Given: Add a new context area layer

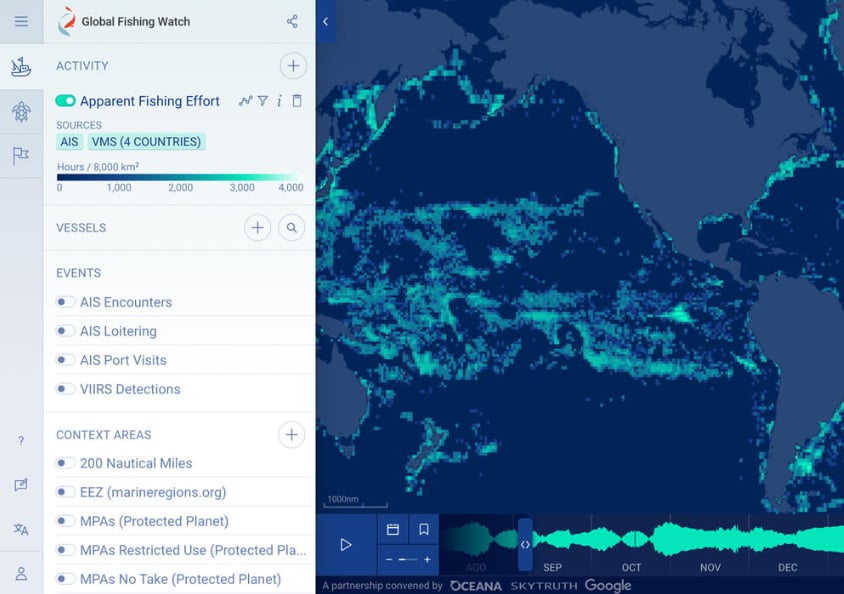Looking at the screenshot, I should (x=291, y=435).
